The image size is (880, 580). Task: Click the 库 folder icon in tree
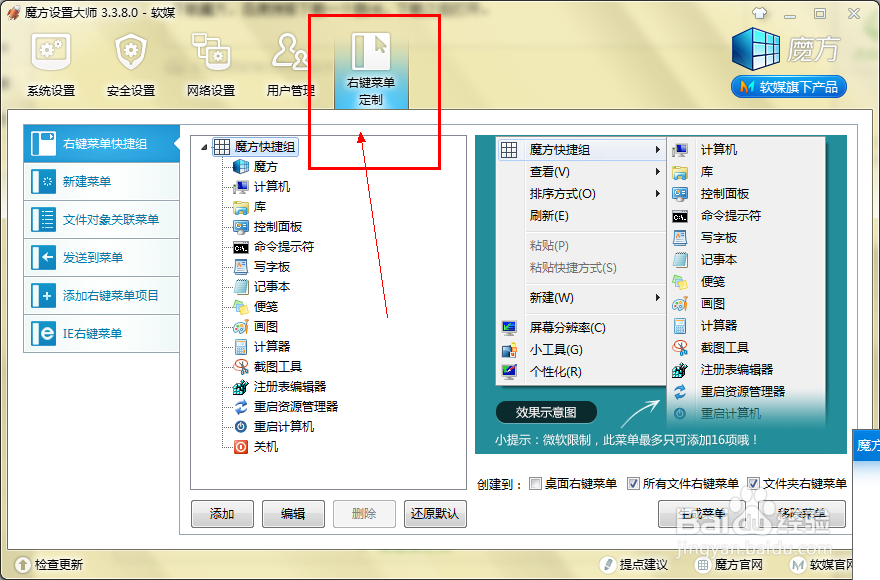point(241,207)
